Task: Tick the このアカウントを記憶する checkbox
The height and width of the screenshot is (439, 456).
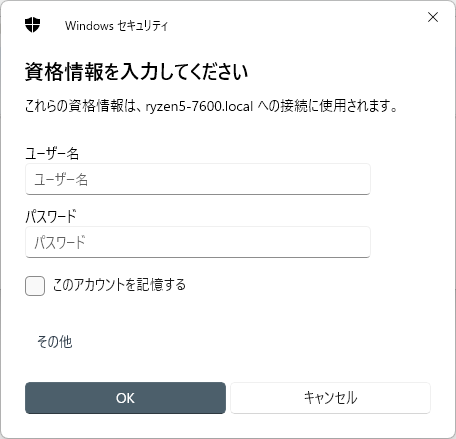Action: click(35, 286)
